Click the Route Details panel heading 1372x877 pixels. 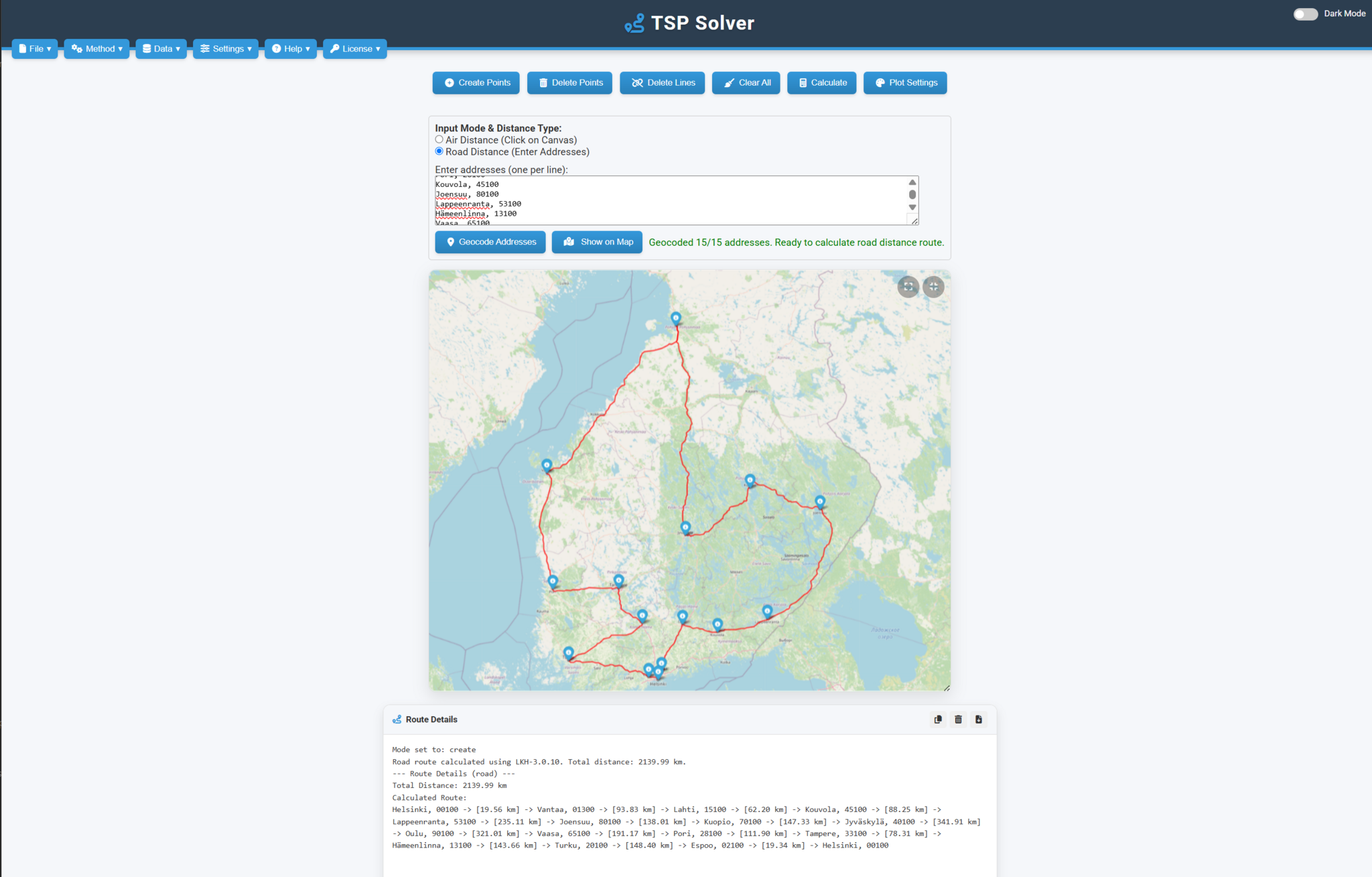coord(431,720)
